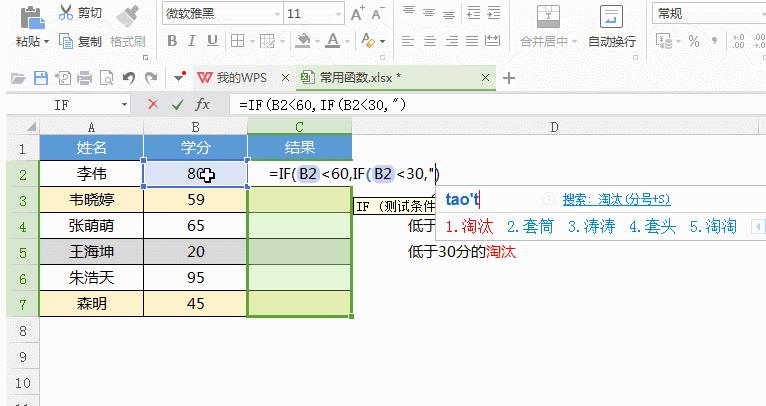Click the Redo arrow
The height and width of the screenshot is (406, 766).
point(150,78)
